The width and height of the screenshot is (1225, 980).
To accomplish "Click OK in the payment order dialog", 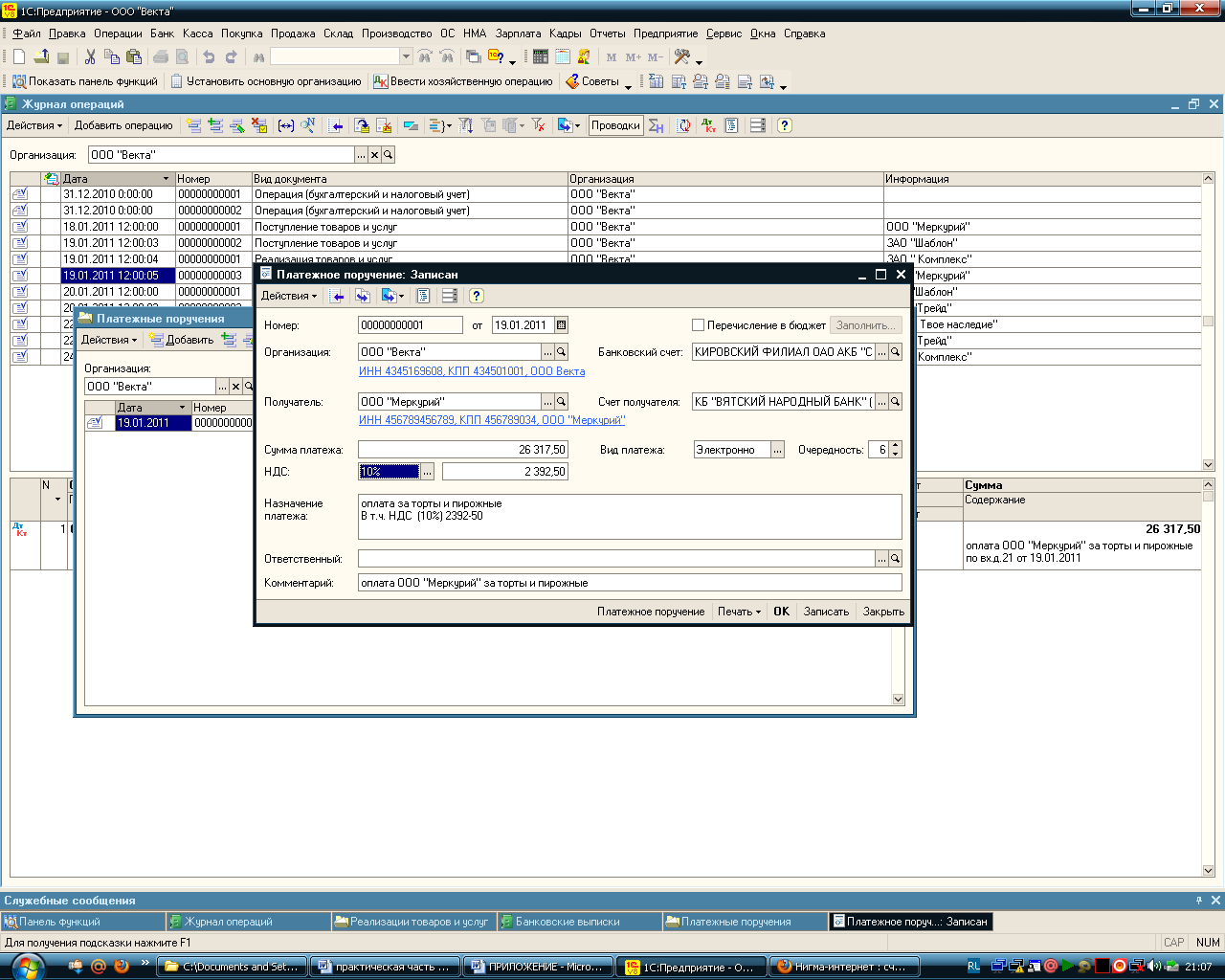I will 782,612.
